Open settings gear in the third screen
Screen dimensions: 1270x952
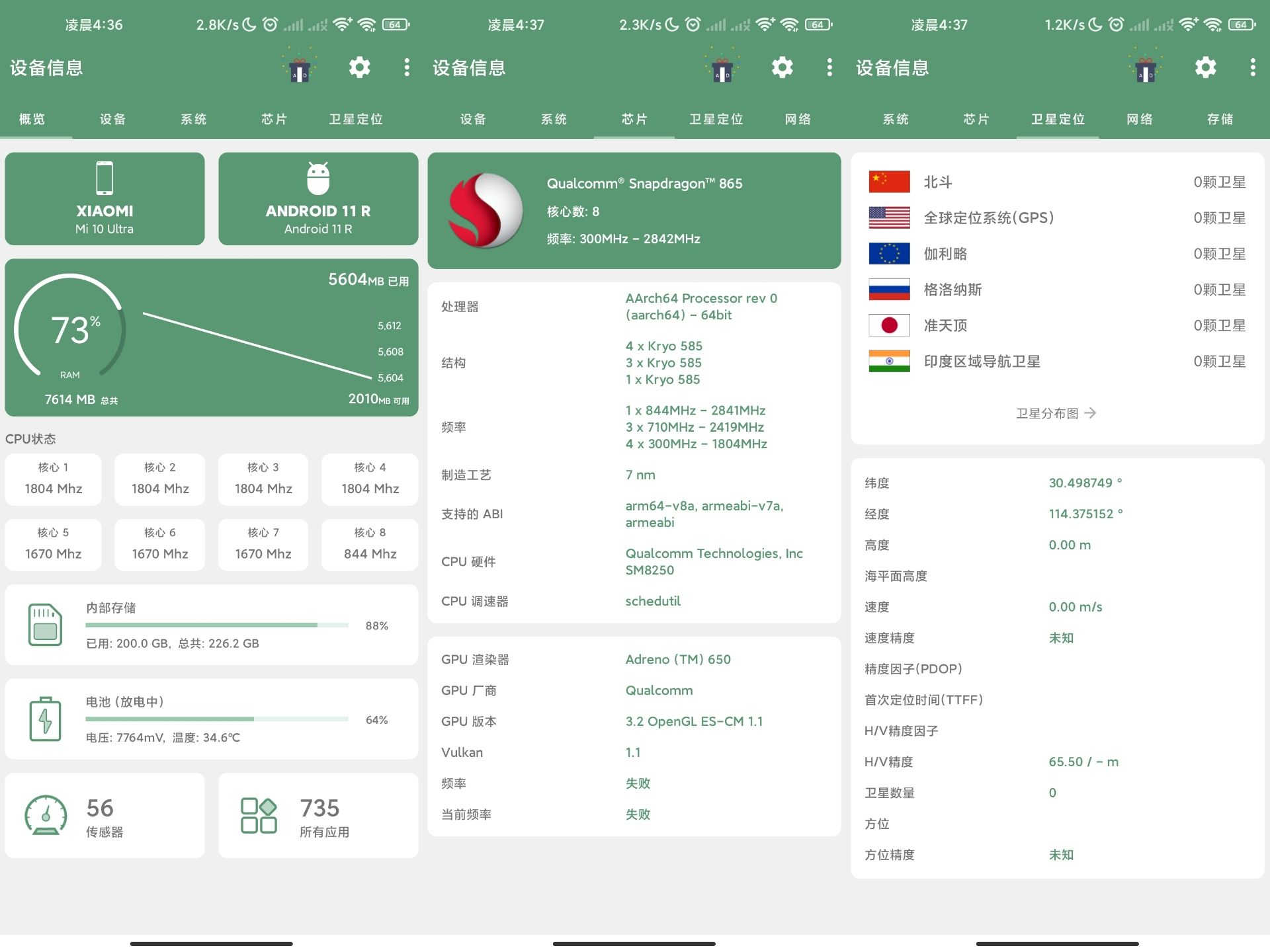(1205, 67)
